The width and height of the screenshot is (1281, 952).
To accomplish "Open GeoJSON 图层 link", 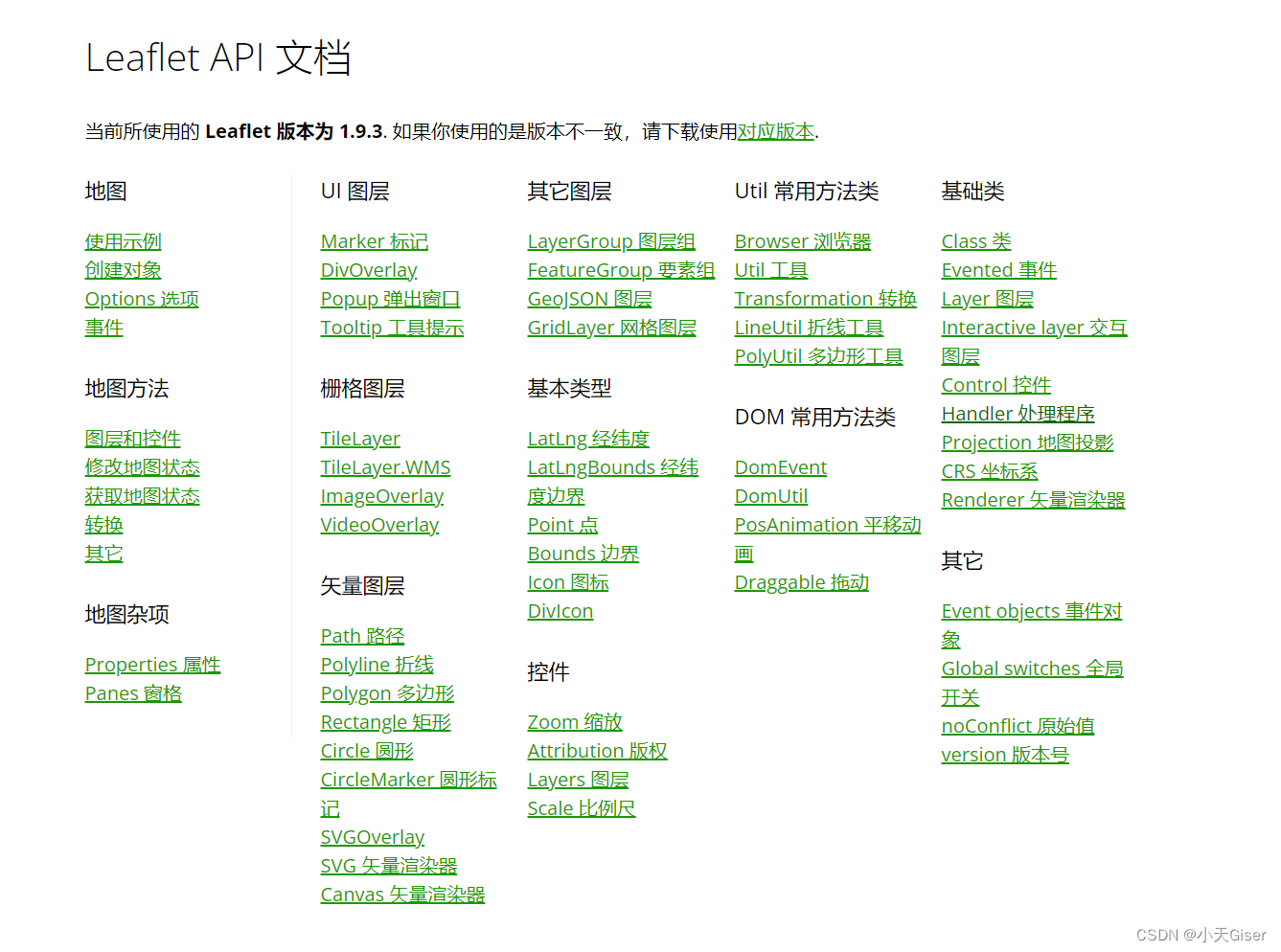I will pos(589,299).
